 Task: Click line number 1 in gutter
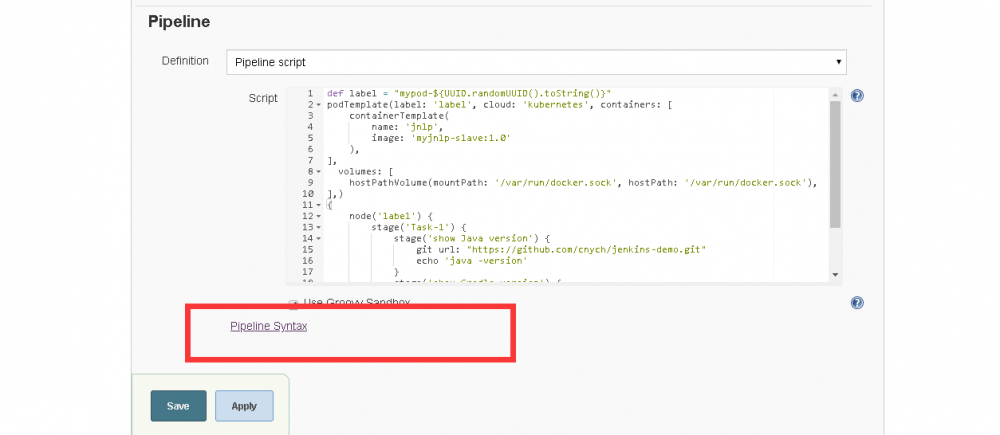pyautogui.click(x=310, y=93)
